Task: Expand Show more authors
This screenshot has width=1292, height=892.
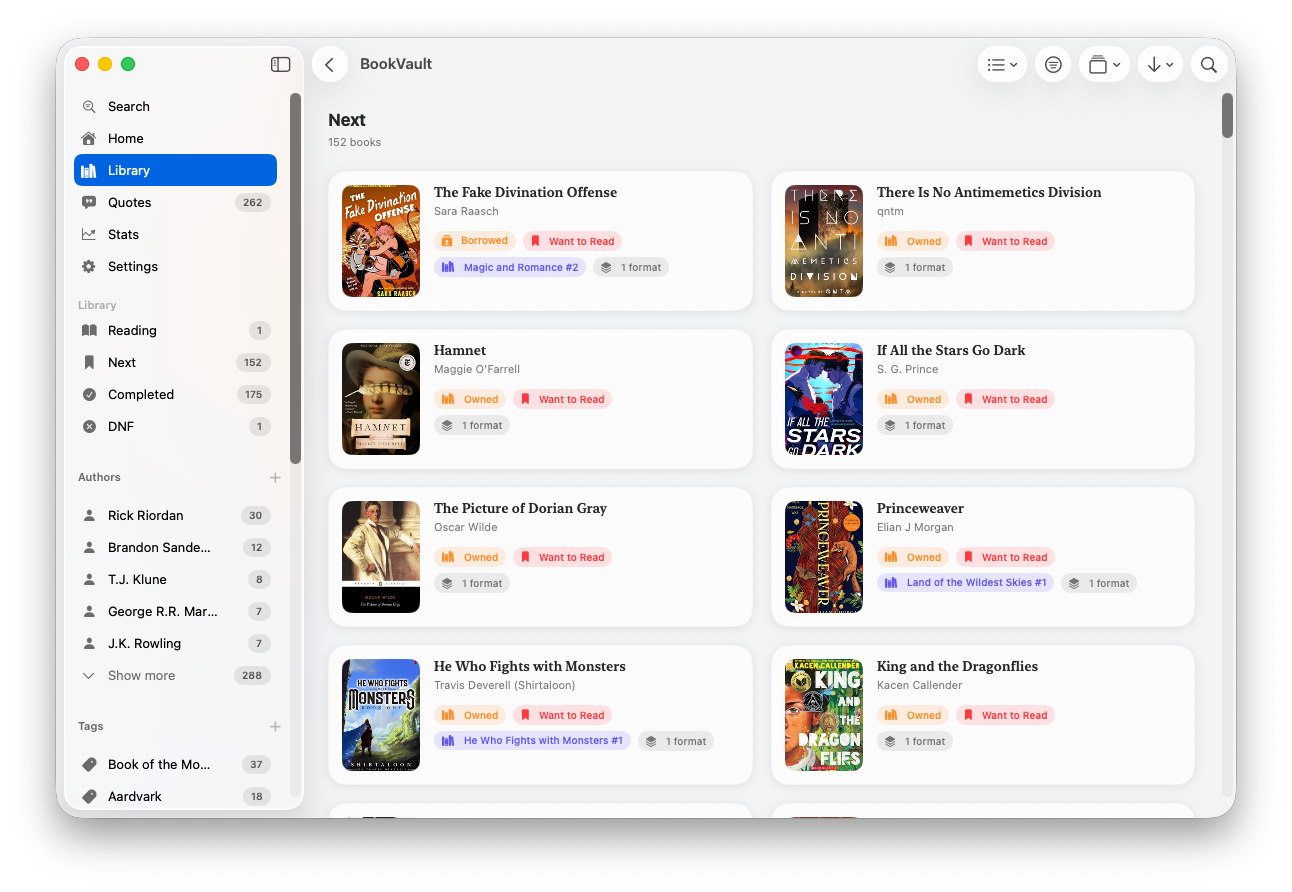Action: [175, 675]
